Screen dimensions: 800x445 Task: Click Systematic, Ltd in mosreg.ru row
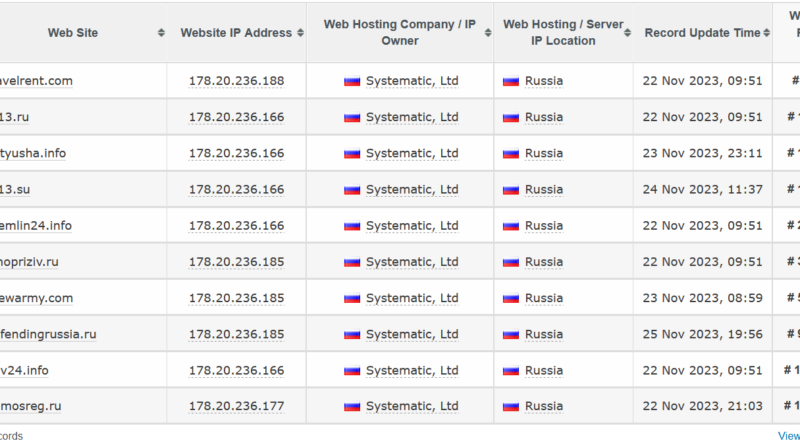pos(412,406)
